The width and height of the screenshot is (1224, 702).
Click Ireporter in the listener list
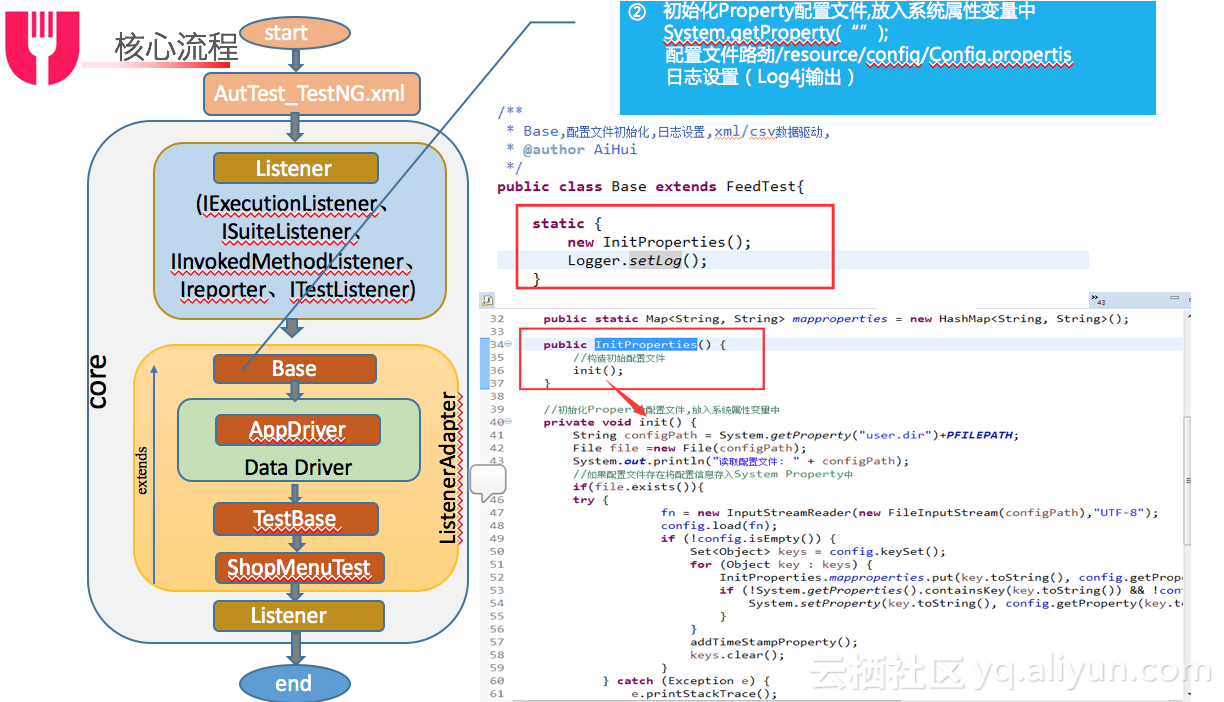coord(222,291)
